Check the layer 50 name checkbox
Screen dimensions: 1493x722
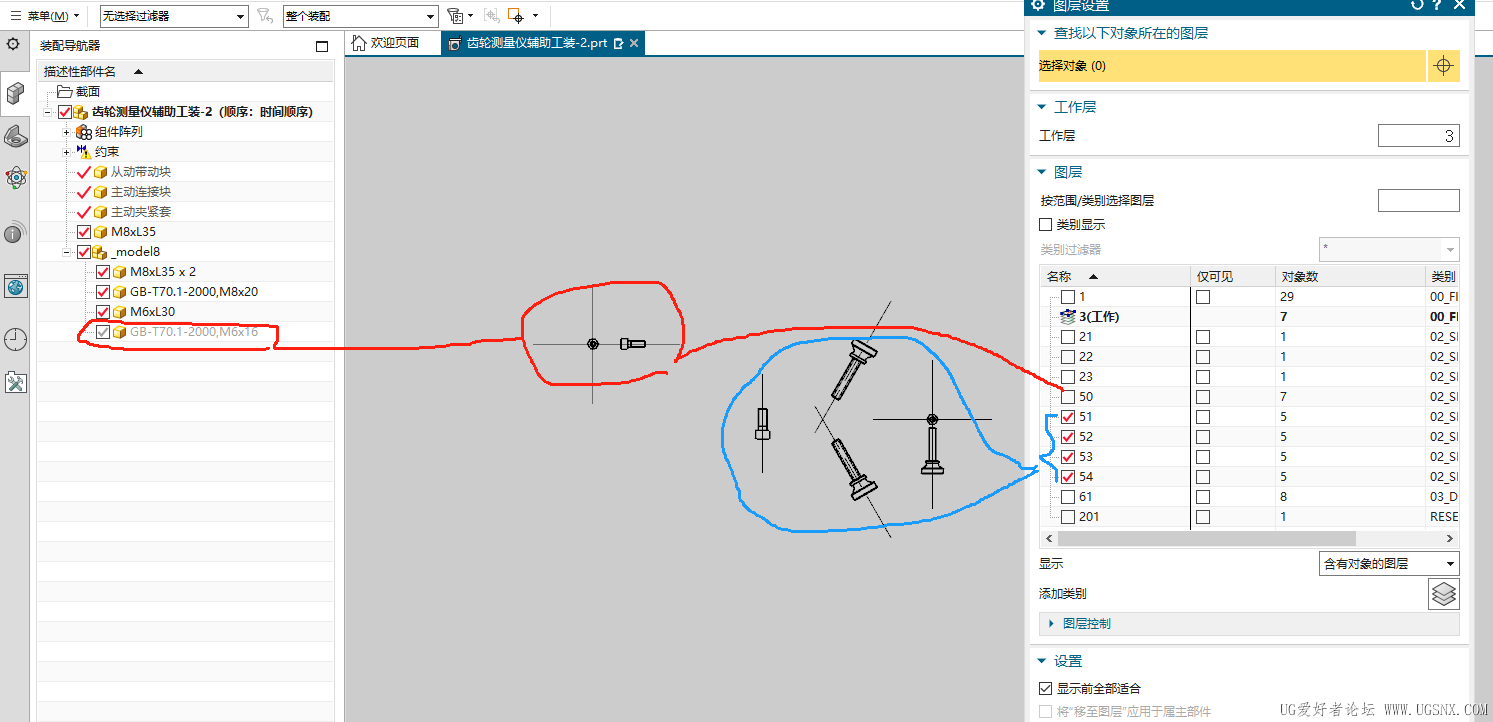click(1068, 397)
